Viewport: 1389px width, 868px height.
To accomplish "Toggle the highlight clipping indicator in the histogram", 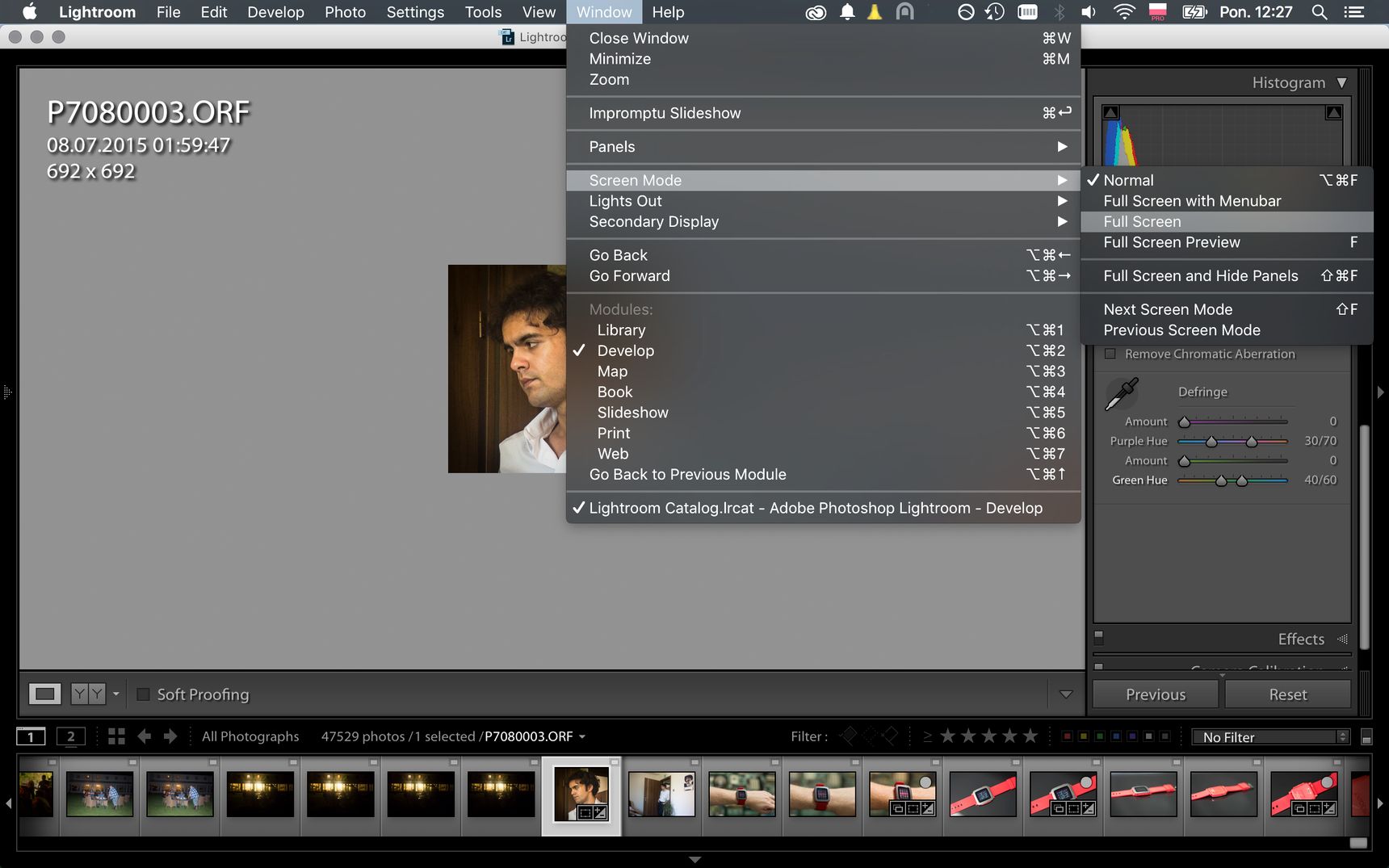I will [1334, 113].
